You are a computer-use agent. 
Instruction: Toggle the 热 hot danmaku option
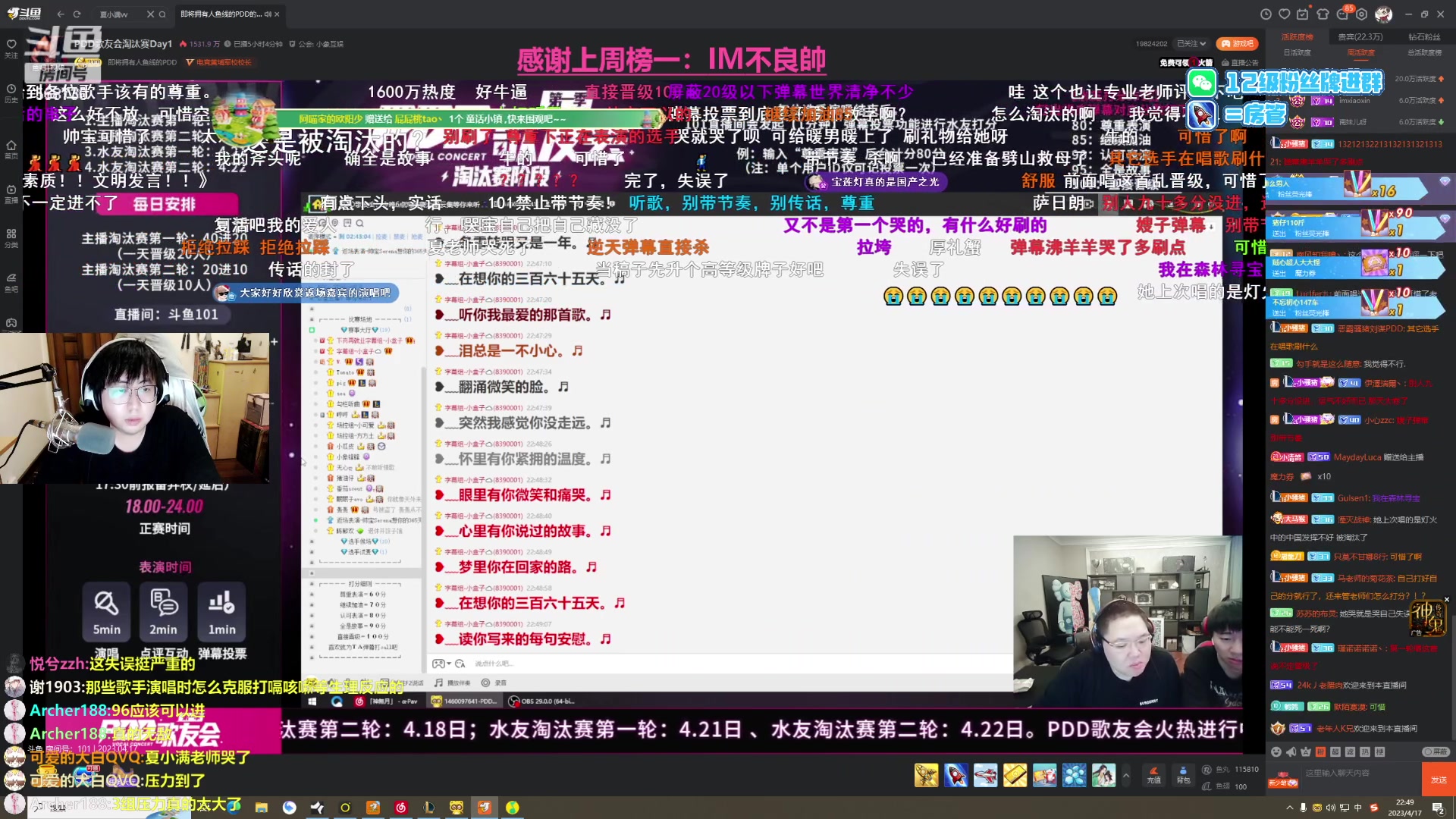click(1365, 752)
